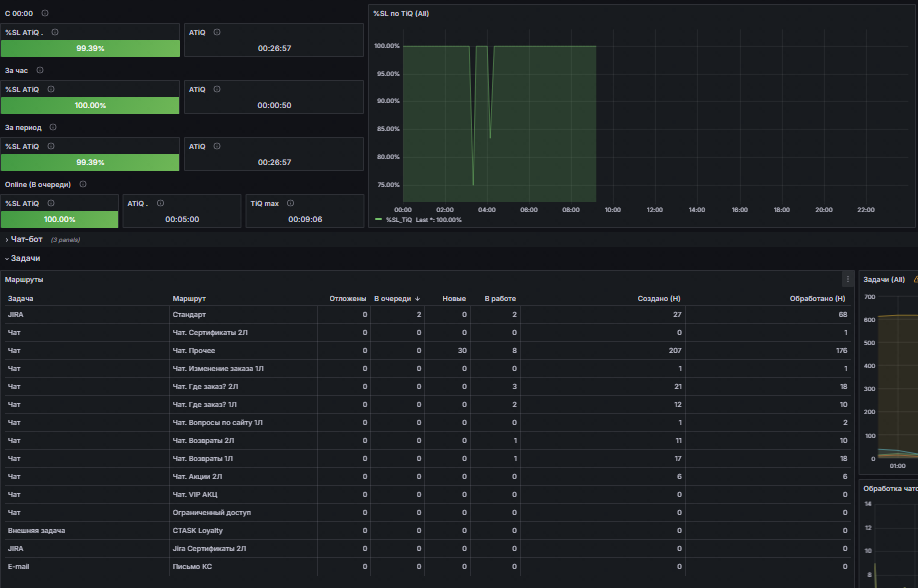Select the Ограниченный доступ route cell
Screen dimensions: 918x588
244,512
